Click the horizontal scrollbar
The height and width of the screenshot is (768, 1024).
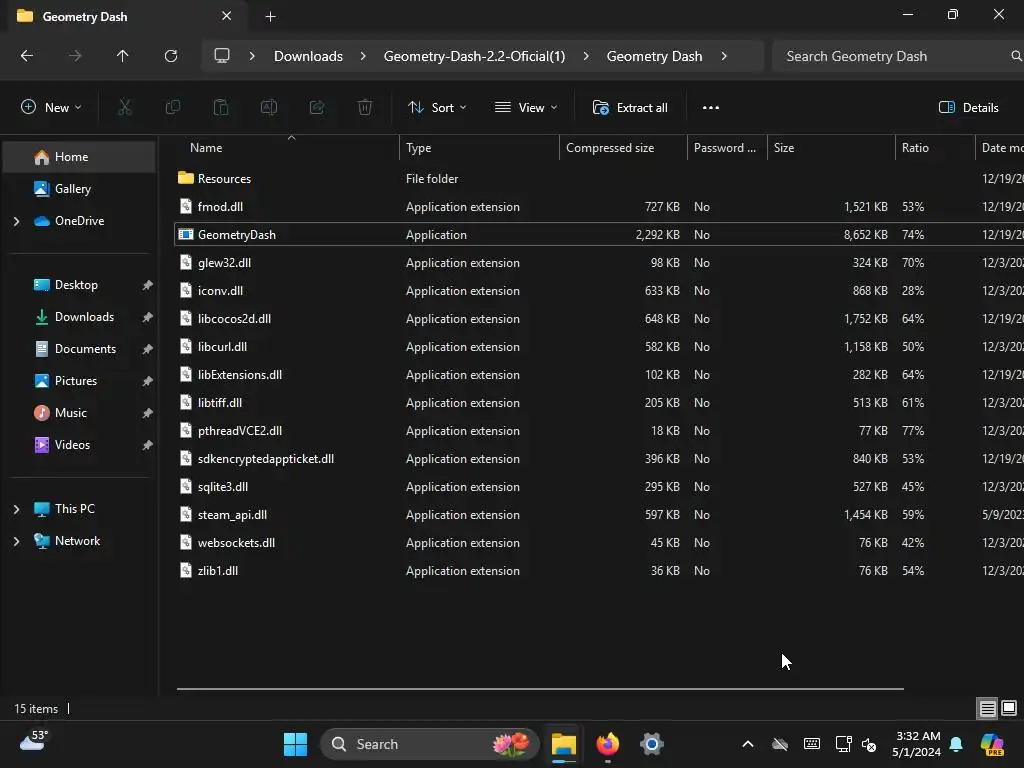coord(540,688)
